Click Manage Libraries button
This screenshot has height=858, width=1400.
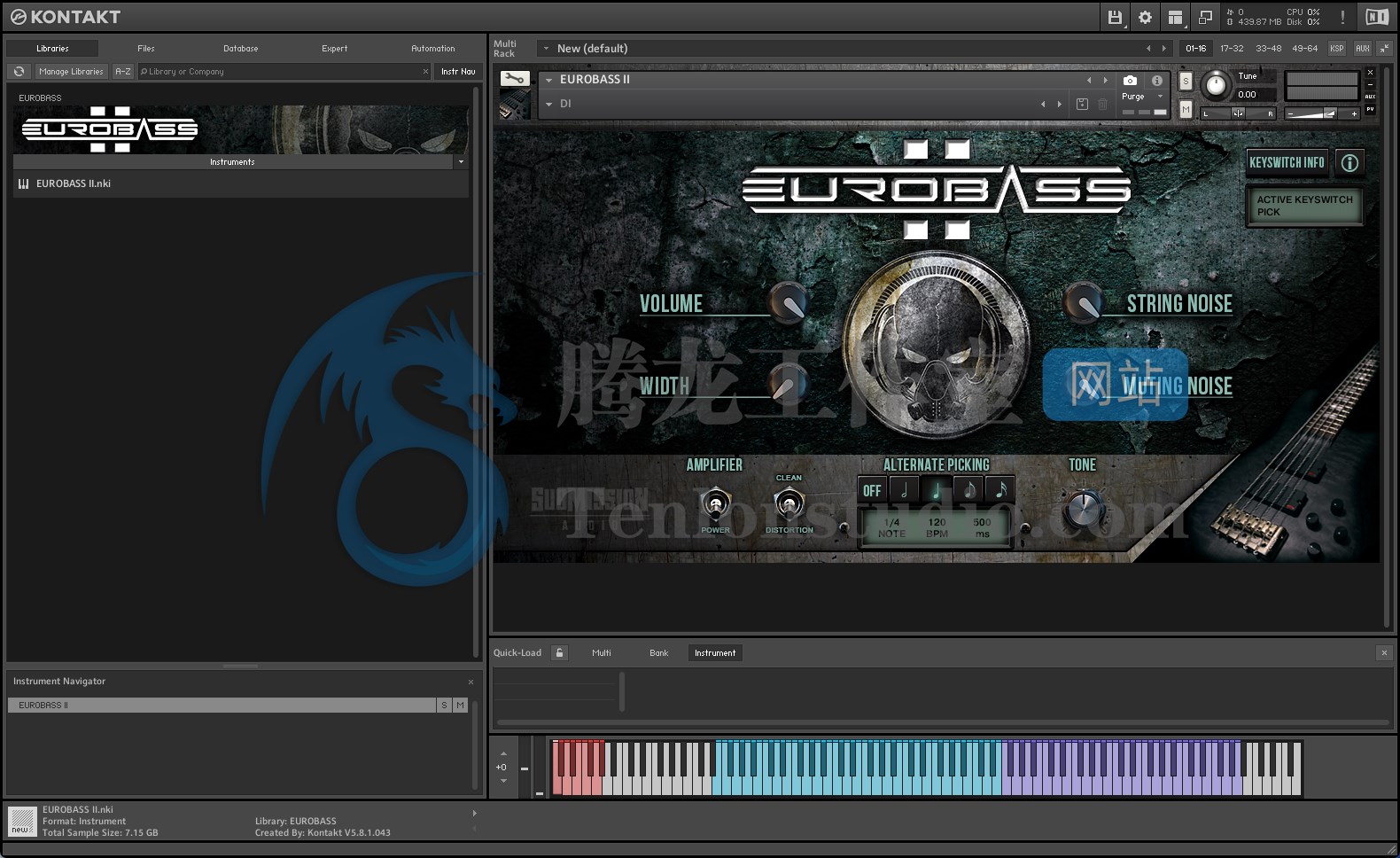coord(71,72)
